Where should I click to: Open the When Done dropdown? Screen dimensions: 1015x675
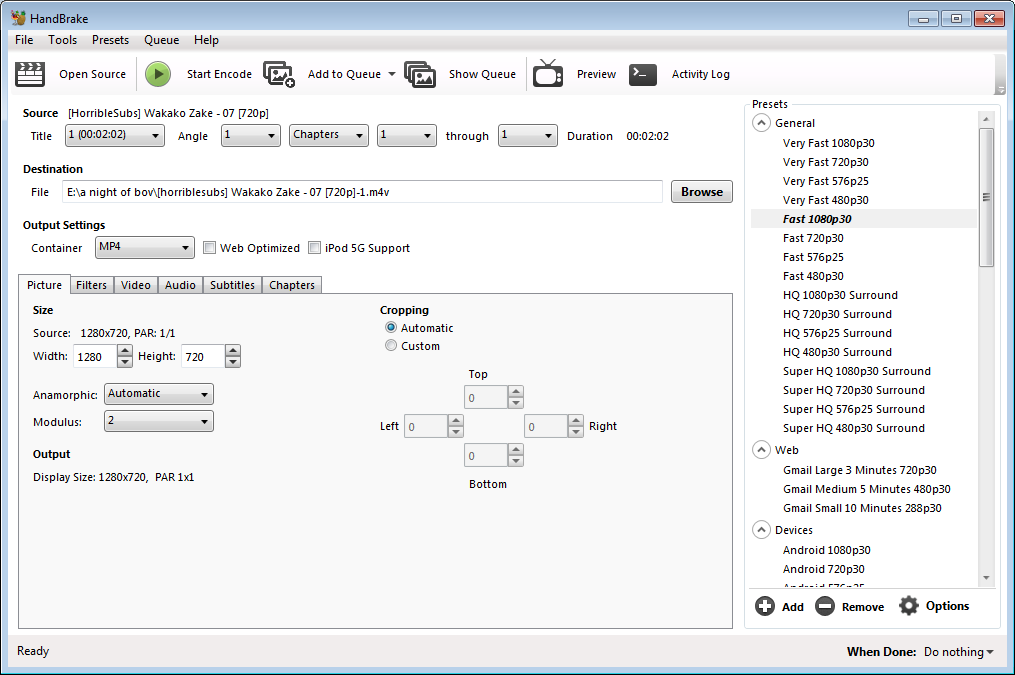[959, 652]
